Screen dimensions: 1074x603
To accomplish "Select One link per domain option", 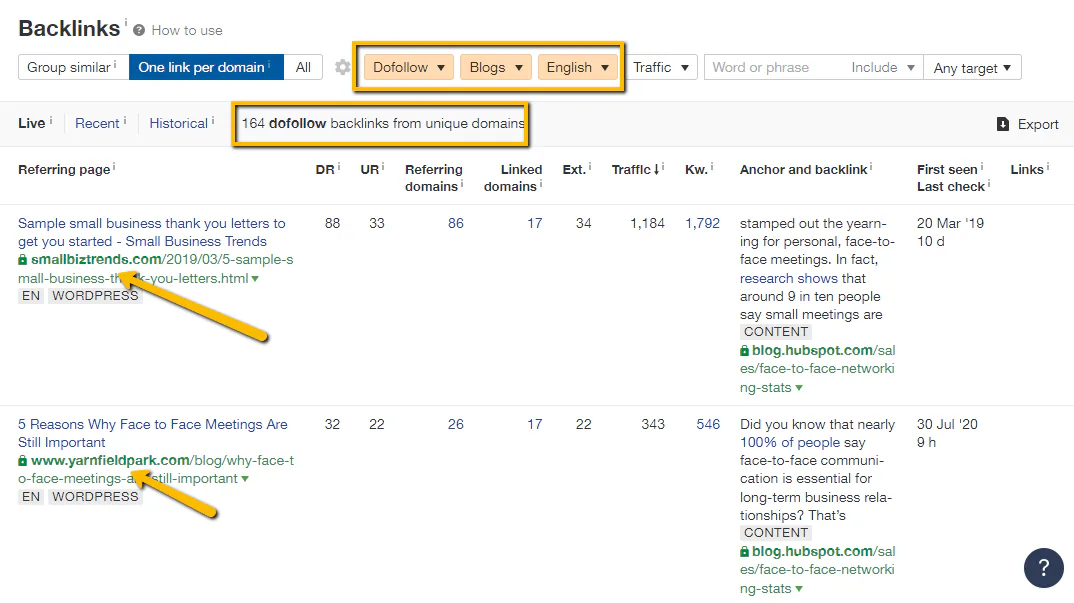I will click(x=206, y=67).
